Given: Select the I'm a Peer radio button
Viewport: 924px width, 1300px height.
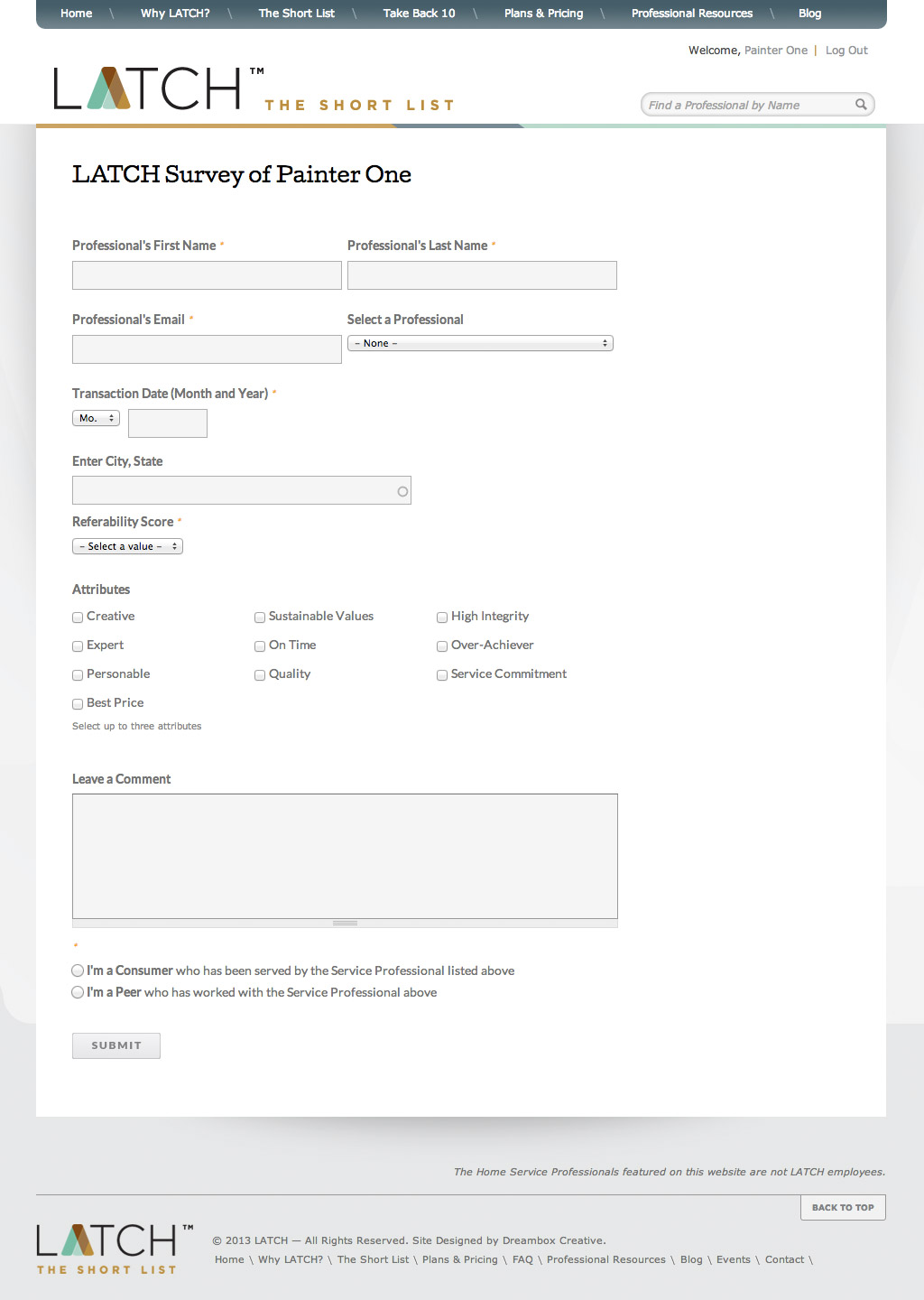Looking at the screenshot, I should [78, 992].
